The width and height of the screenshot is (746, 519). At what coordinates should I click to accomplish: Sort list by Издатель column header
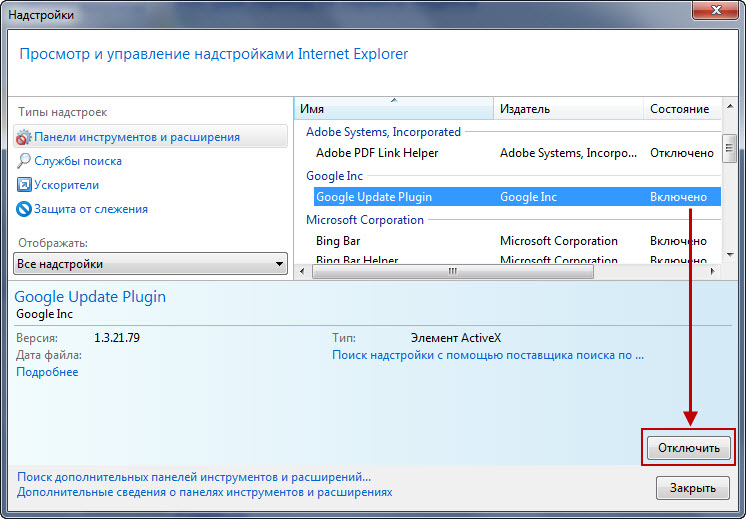pyautogui.click(x=569, y=109)
